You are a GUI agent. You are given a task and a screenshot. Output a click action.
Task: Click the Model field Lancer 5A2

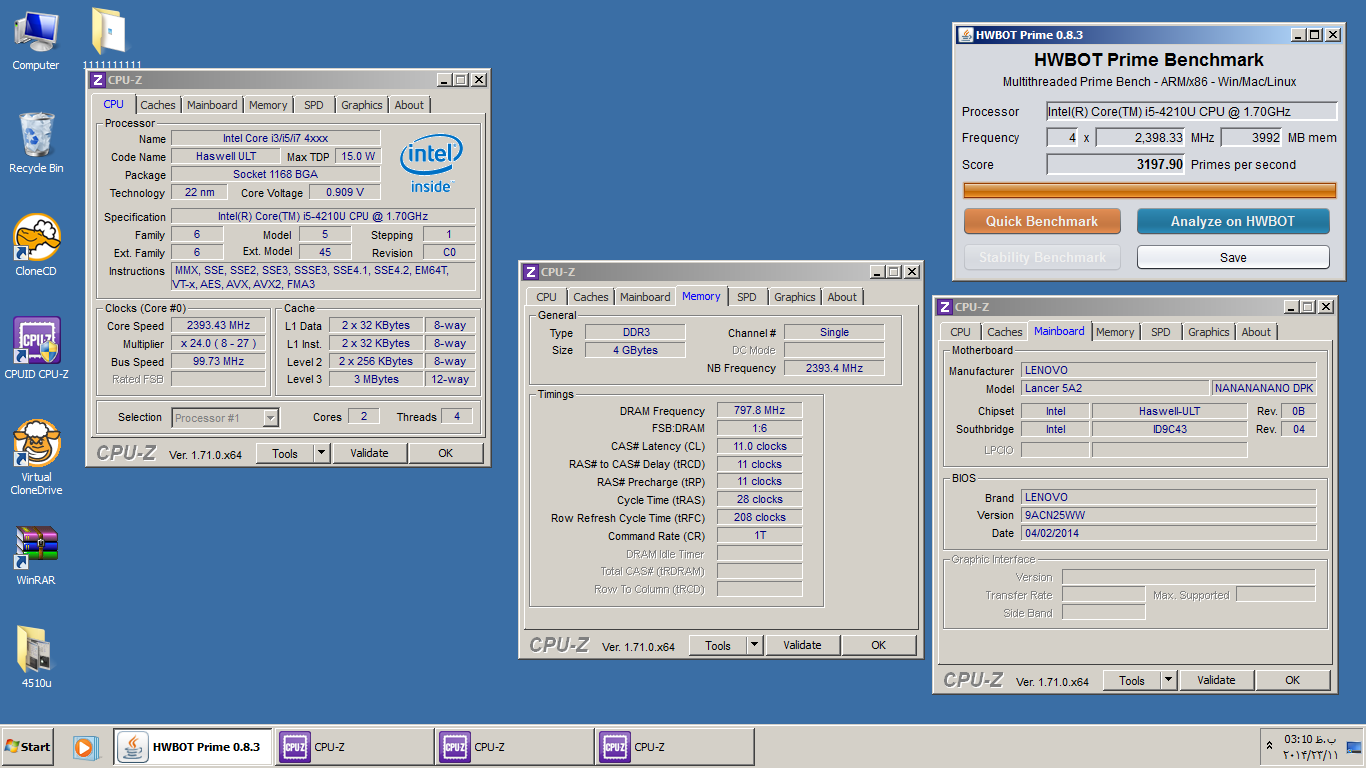1115,388
